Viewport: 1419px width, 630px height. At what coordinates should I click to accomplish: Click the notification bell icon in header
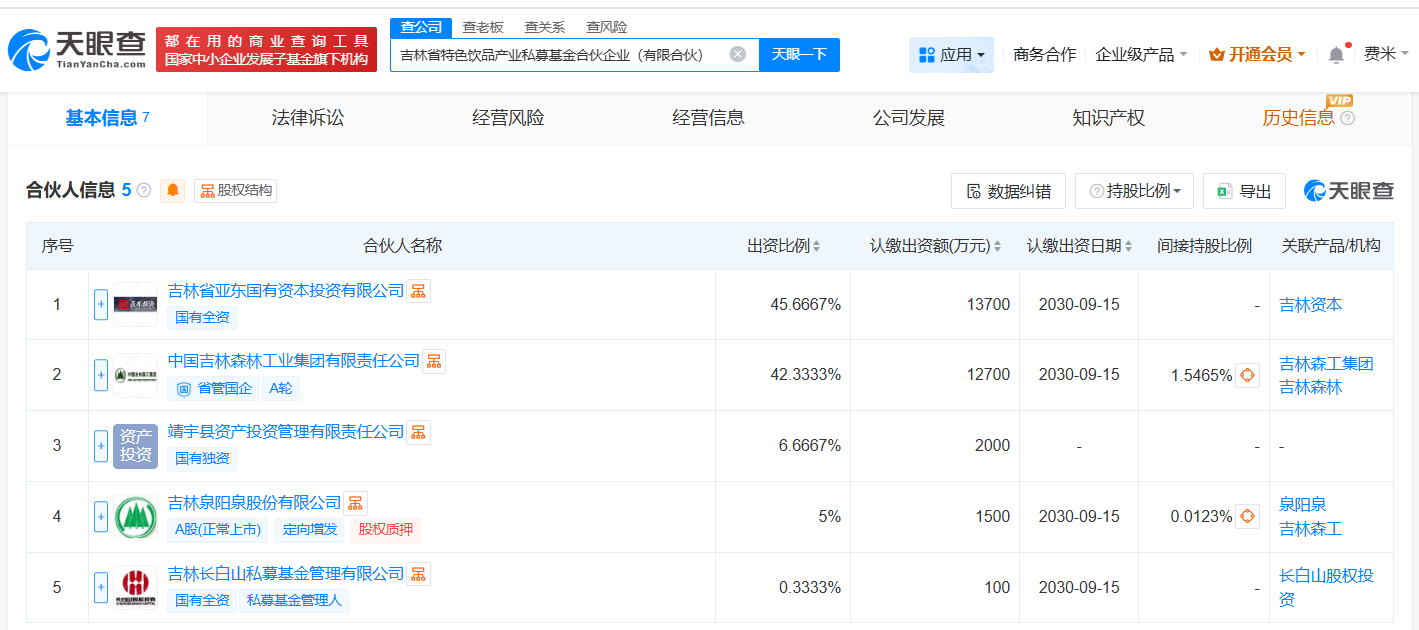1336,55
